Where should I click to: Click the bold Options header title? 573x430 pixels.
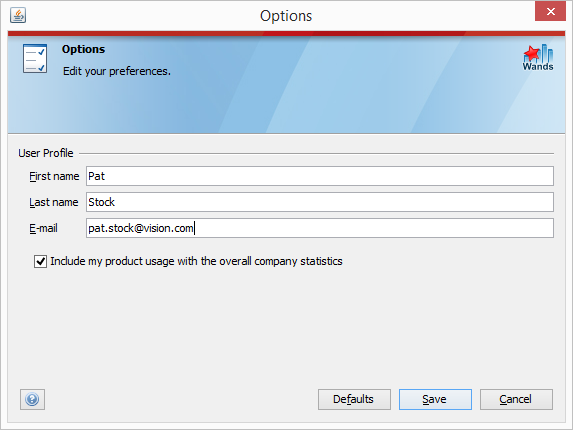[83, 49]
